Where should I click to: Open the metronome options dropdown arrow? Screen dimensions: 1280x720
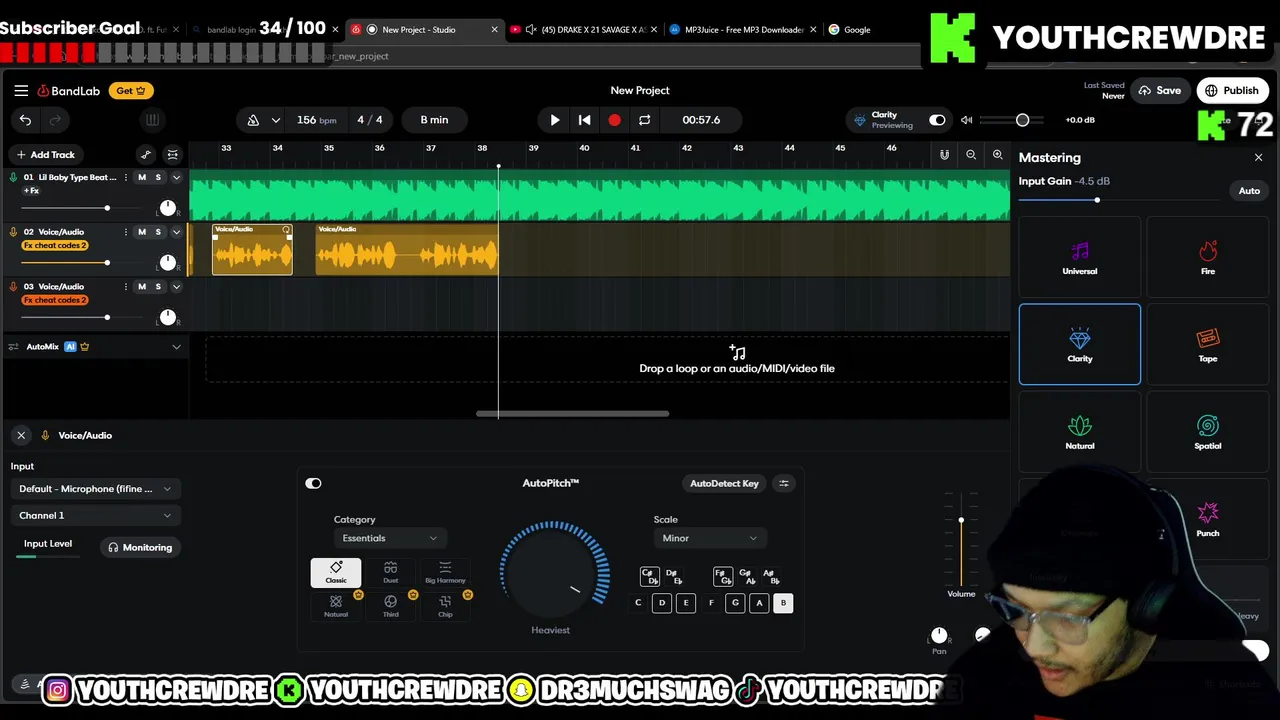[x=275, y=120]
